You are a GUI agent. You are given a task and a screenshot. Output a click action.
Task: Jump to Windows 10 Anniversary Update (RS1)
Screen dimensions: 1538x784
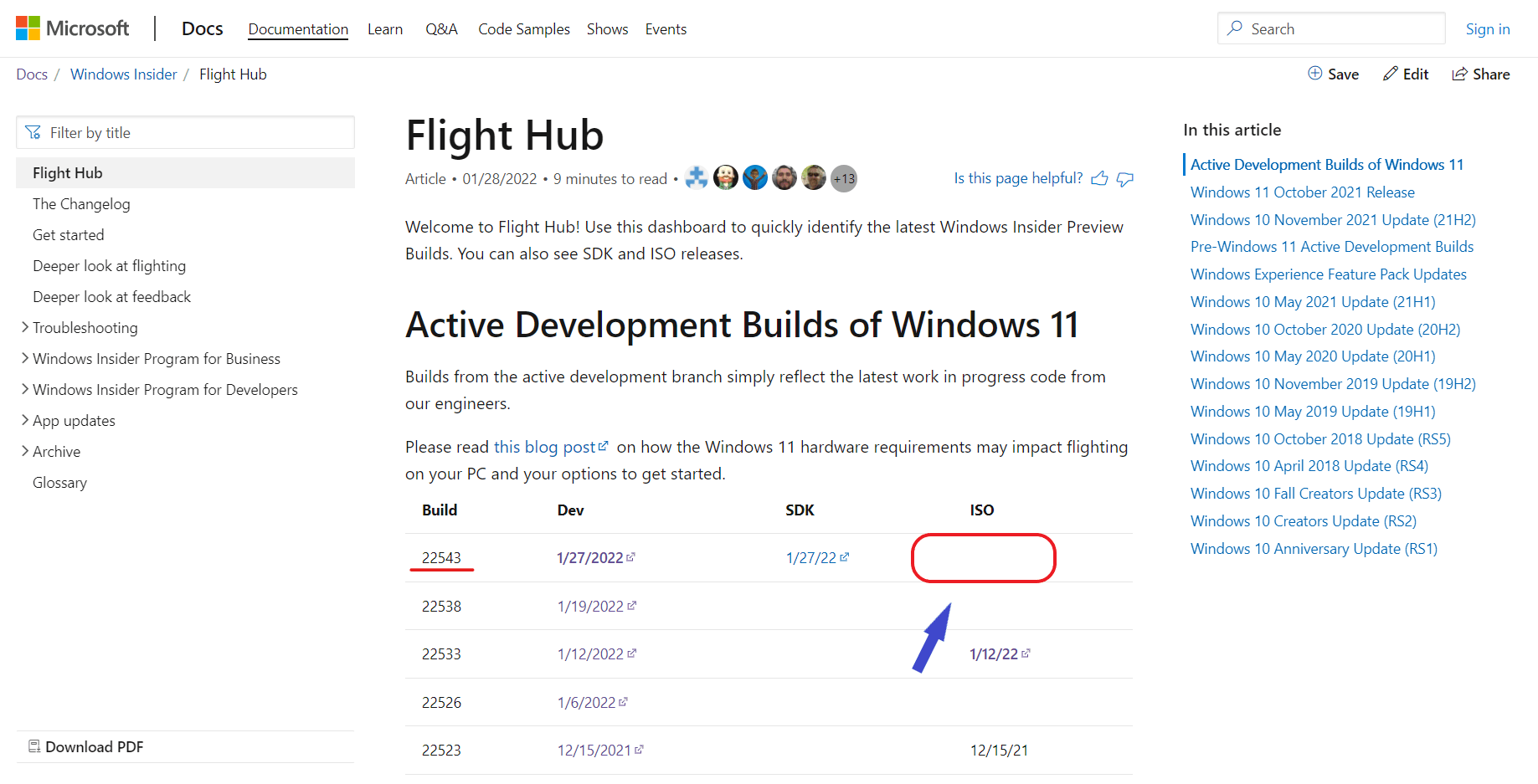tap(1314, 549)
